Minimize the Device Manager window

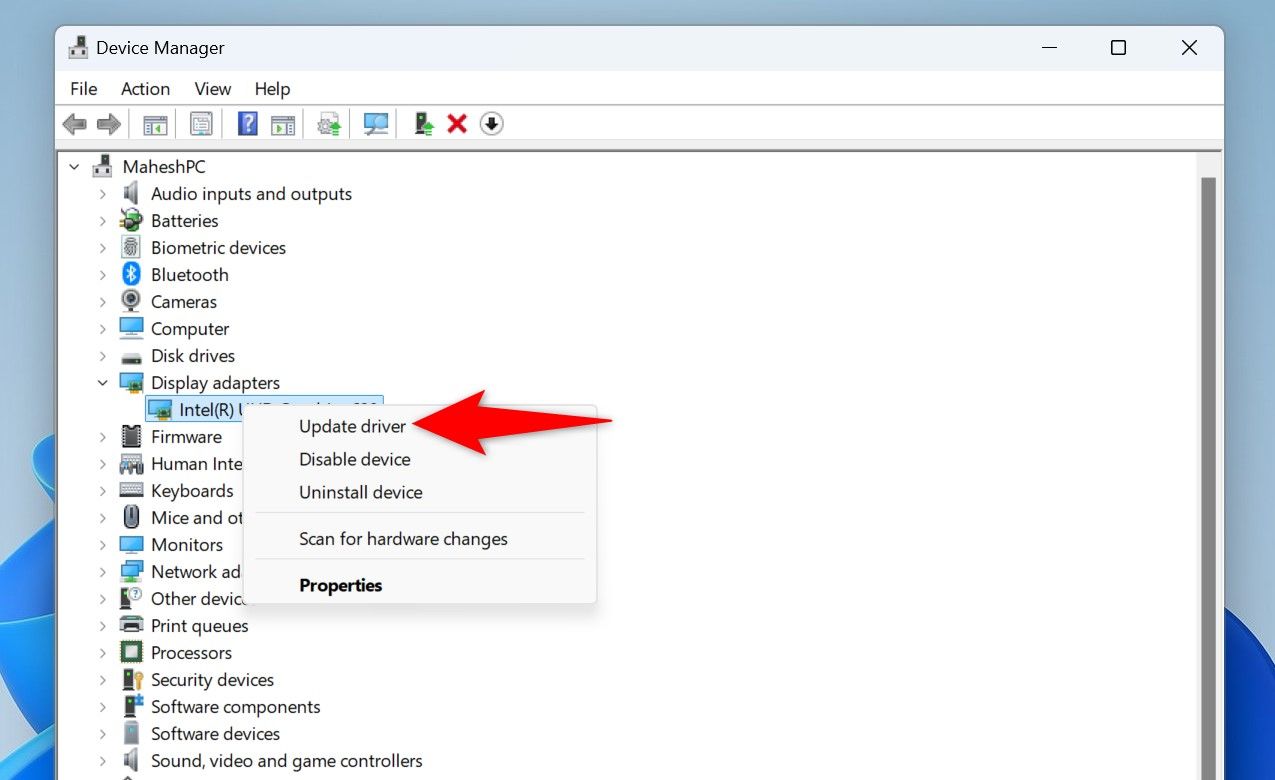pos(1049,48)
